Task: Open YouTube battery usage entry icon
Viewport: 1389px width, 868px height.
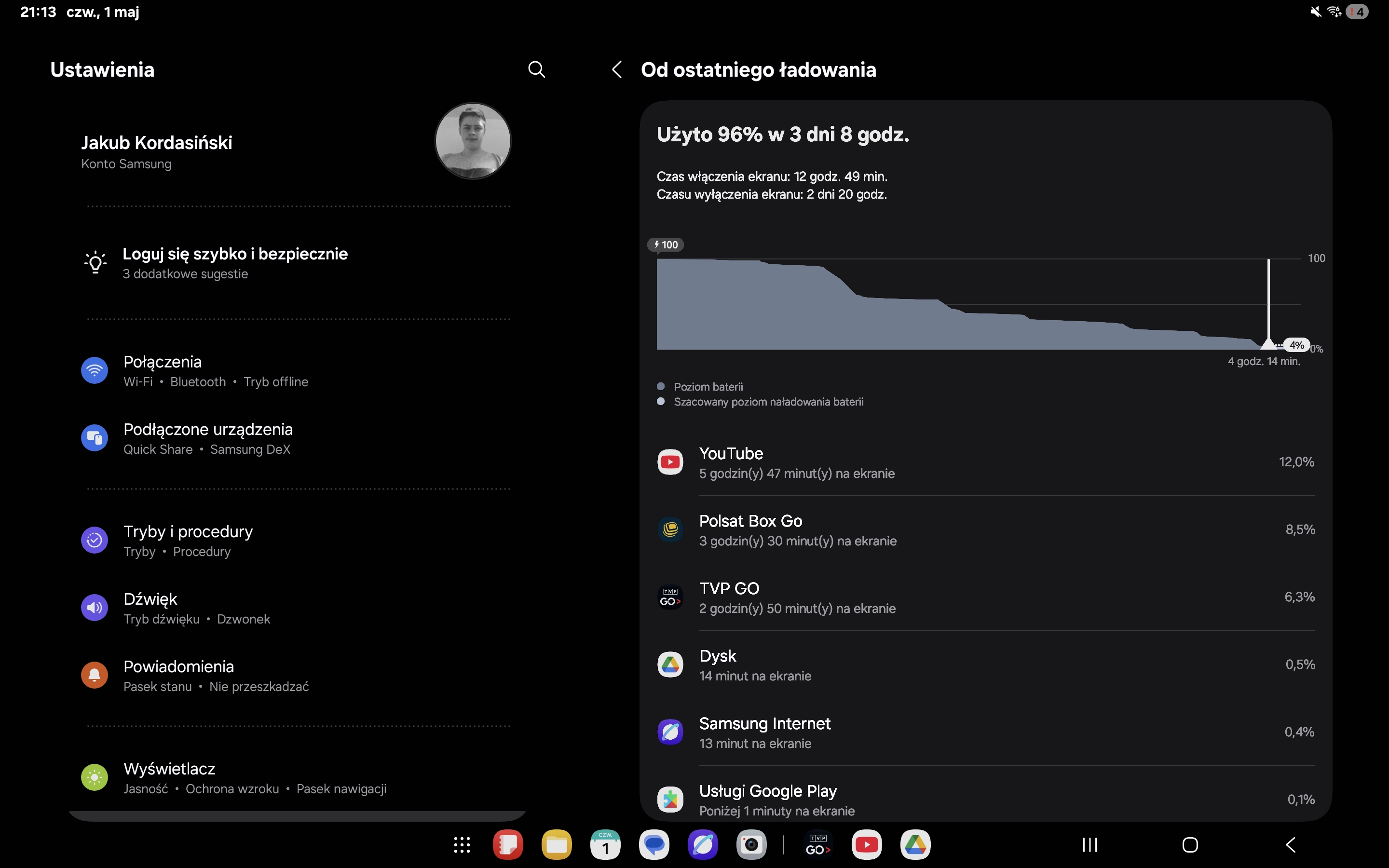Action: click(670, 462)
